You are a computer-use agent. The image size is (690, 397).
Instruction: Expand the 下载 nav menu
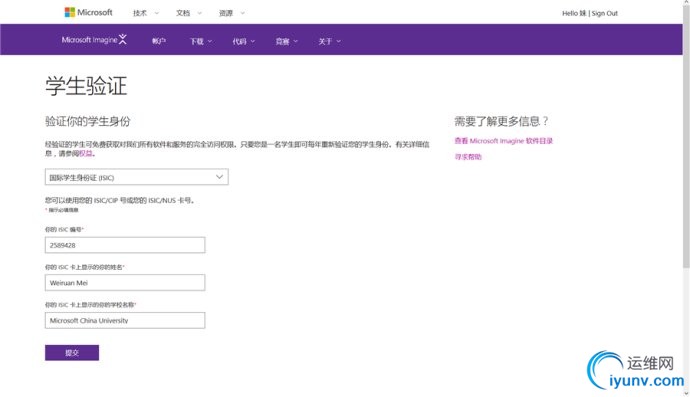click(x=201, y=41)
